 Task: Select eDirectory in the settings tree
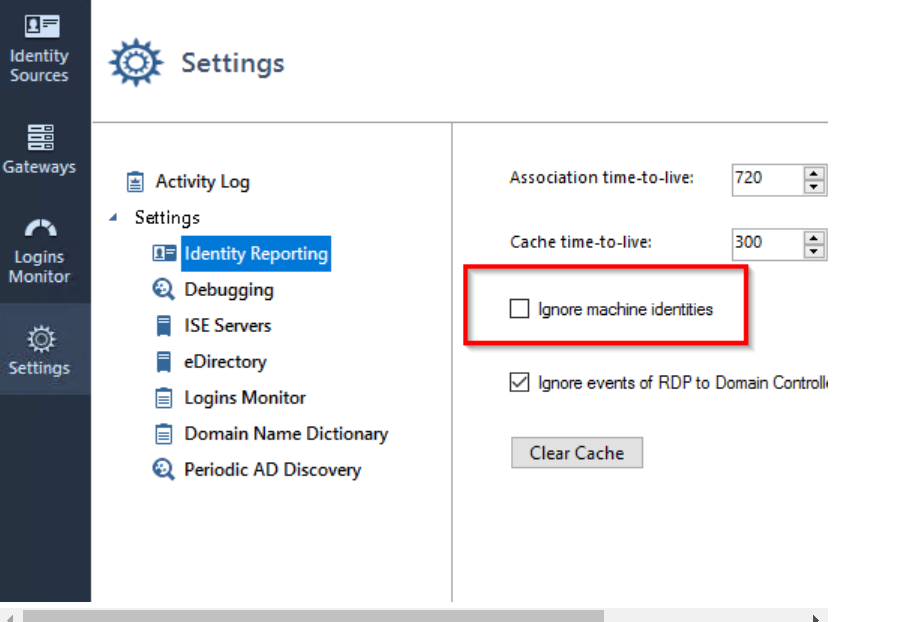[225, 361]
